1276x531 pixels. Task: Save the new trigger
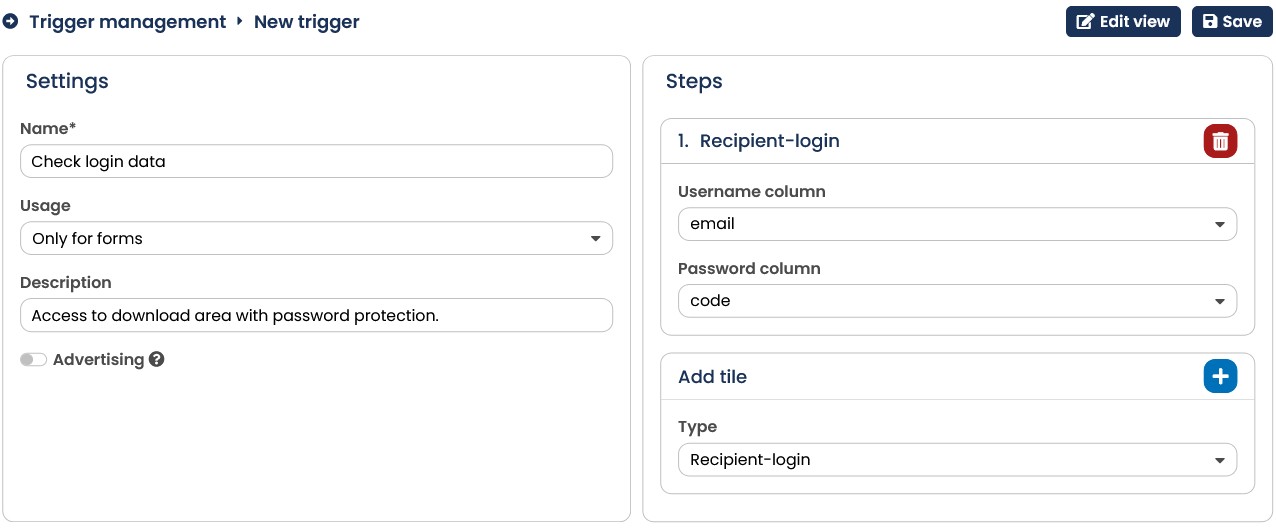[1231, 21]
